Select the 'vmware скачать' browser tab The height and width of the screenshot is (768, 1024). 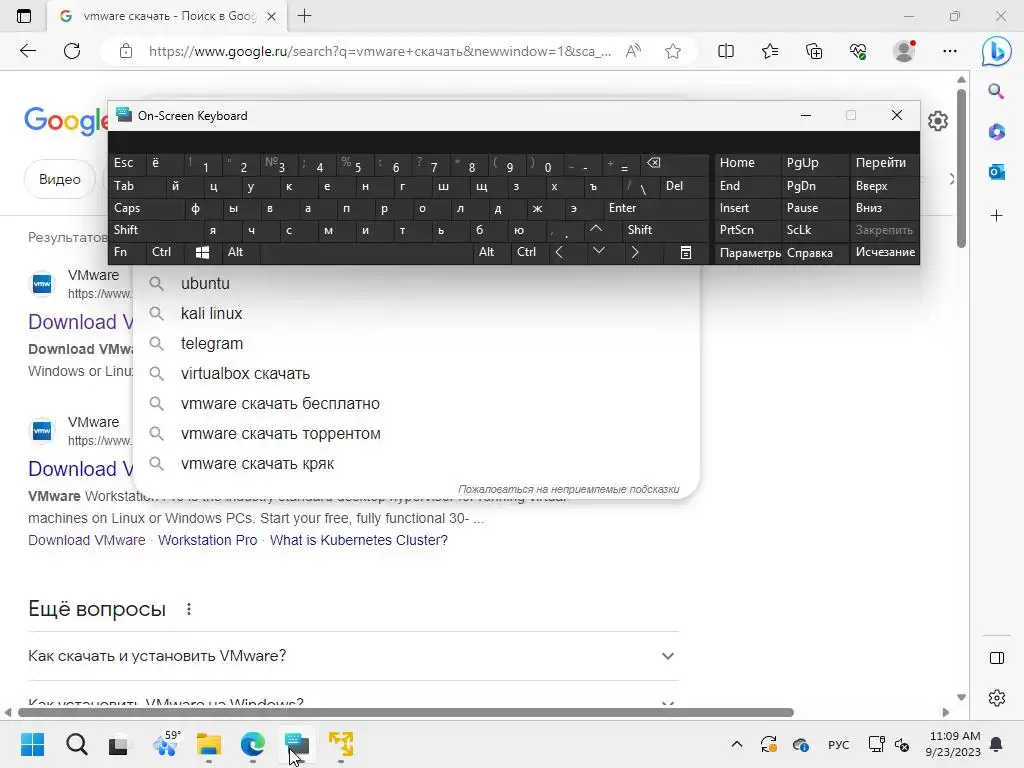[167, 16]
